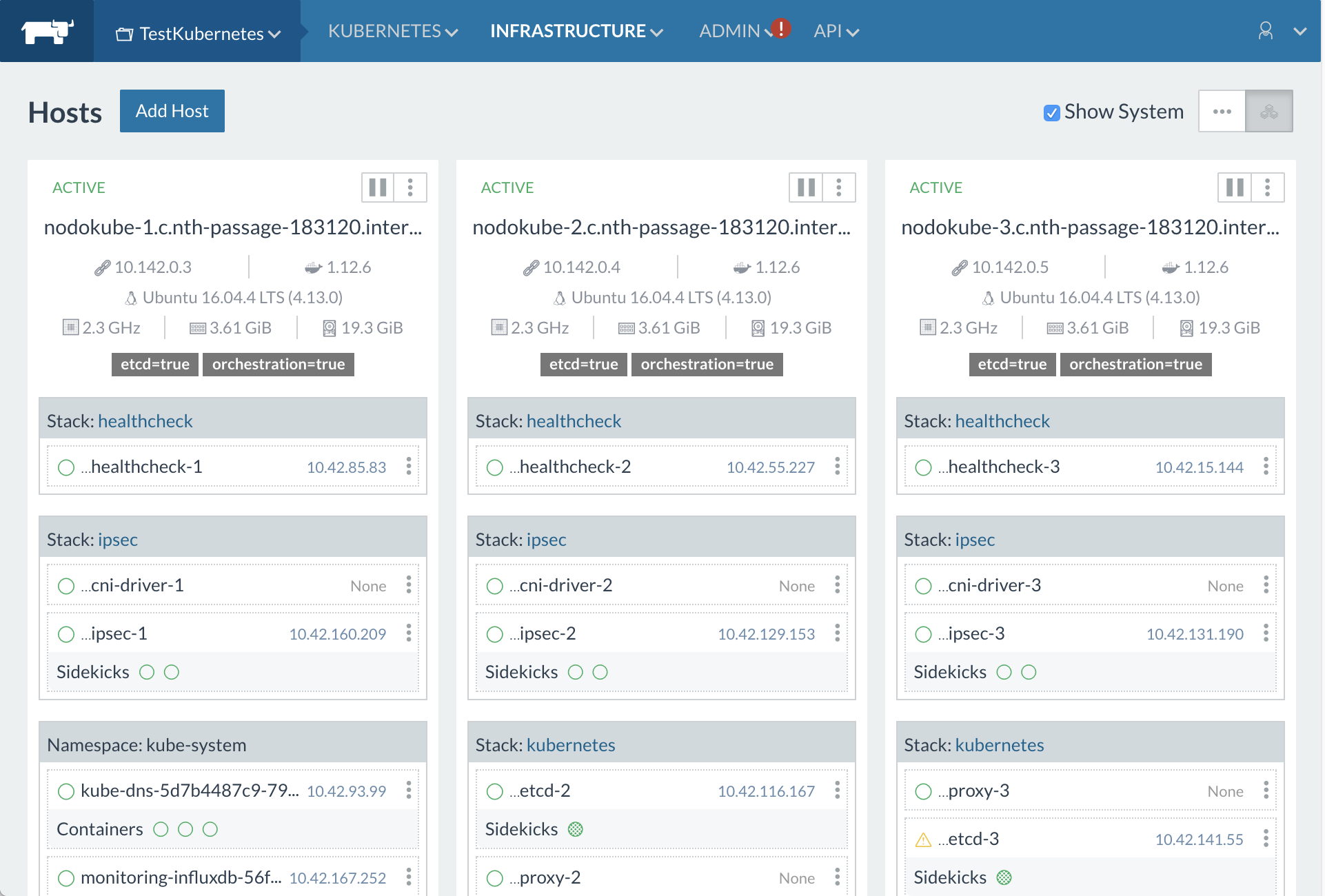Viewport: 1325px width, 896px height.
Task: Open kubernetes stack link on nodokube-3
Action: coord(1000,745)
